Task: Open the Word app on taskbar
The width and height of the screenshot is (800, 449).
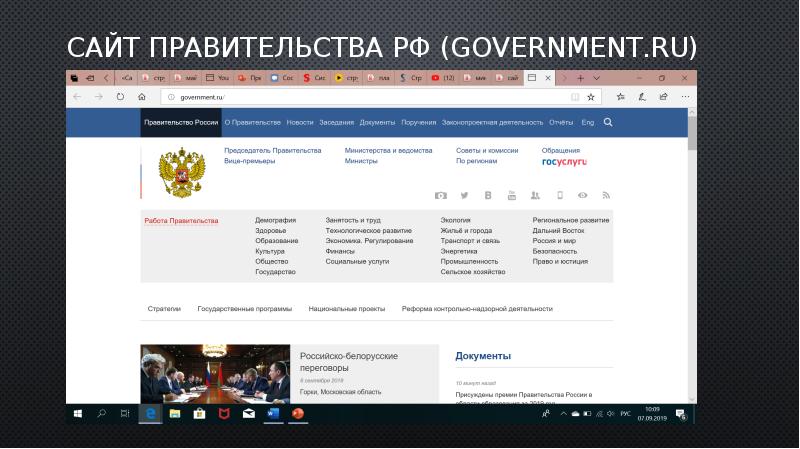Action: click(x=273, y=414)
